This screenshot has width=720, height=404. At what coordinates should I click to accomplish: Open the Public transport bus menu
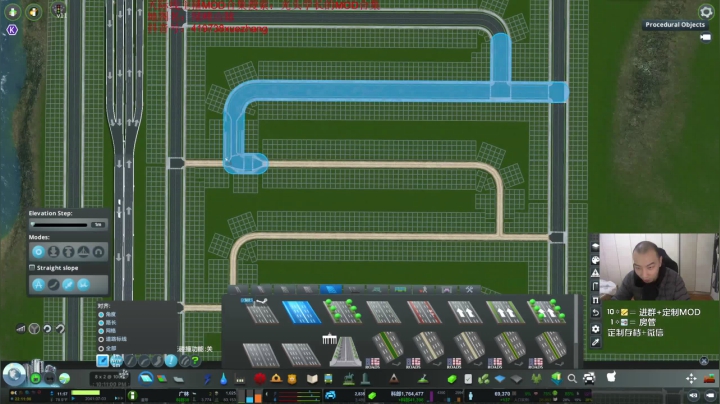pyautogui.click(x=328, y=379)
